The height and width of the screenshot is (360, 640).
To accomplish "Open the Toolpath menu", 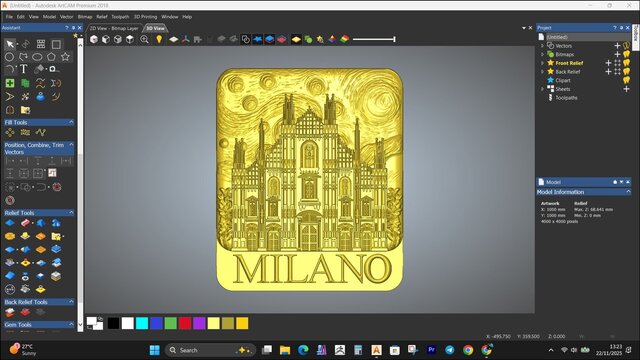I will (120, 17).
